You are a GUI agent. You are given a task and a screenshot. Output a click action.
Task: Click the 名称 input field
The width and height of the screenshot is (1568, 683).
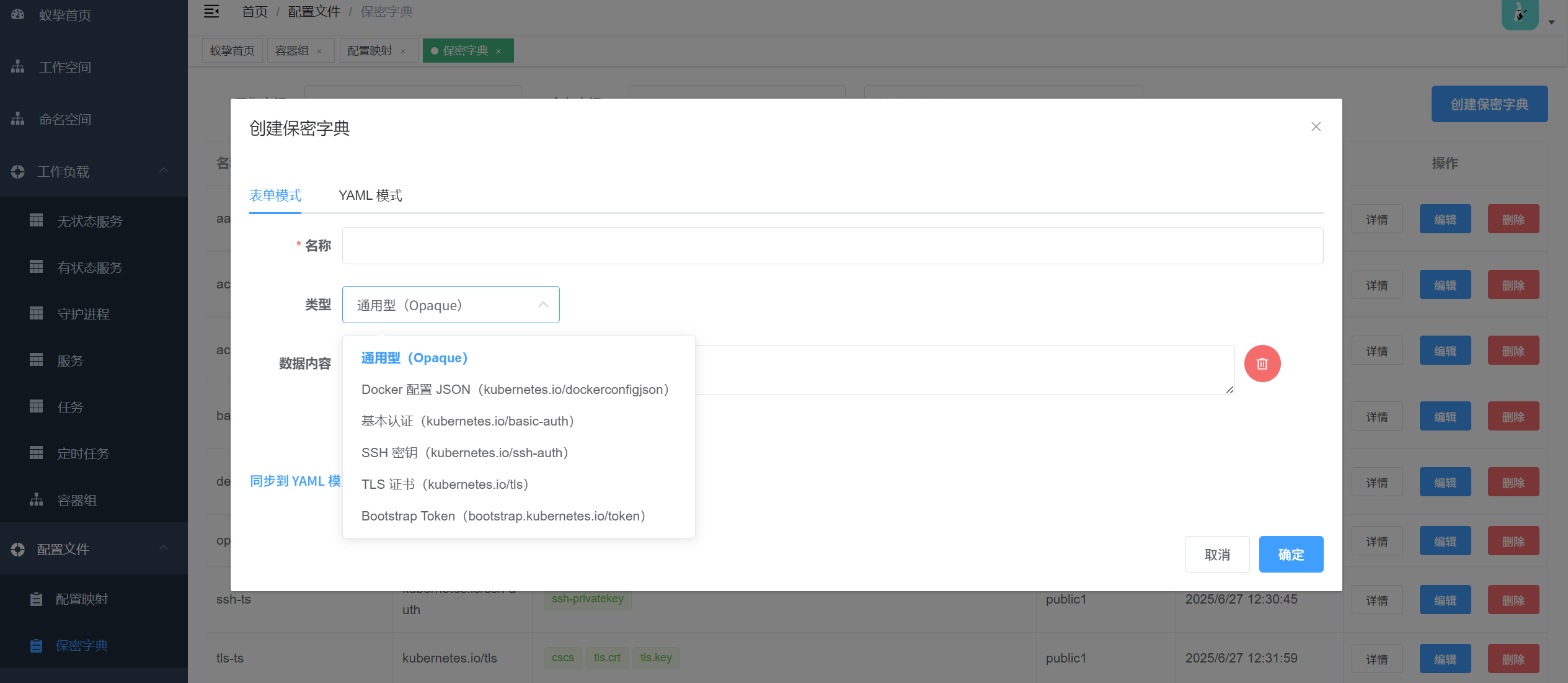click(x=832, y=246)
